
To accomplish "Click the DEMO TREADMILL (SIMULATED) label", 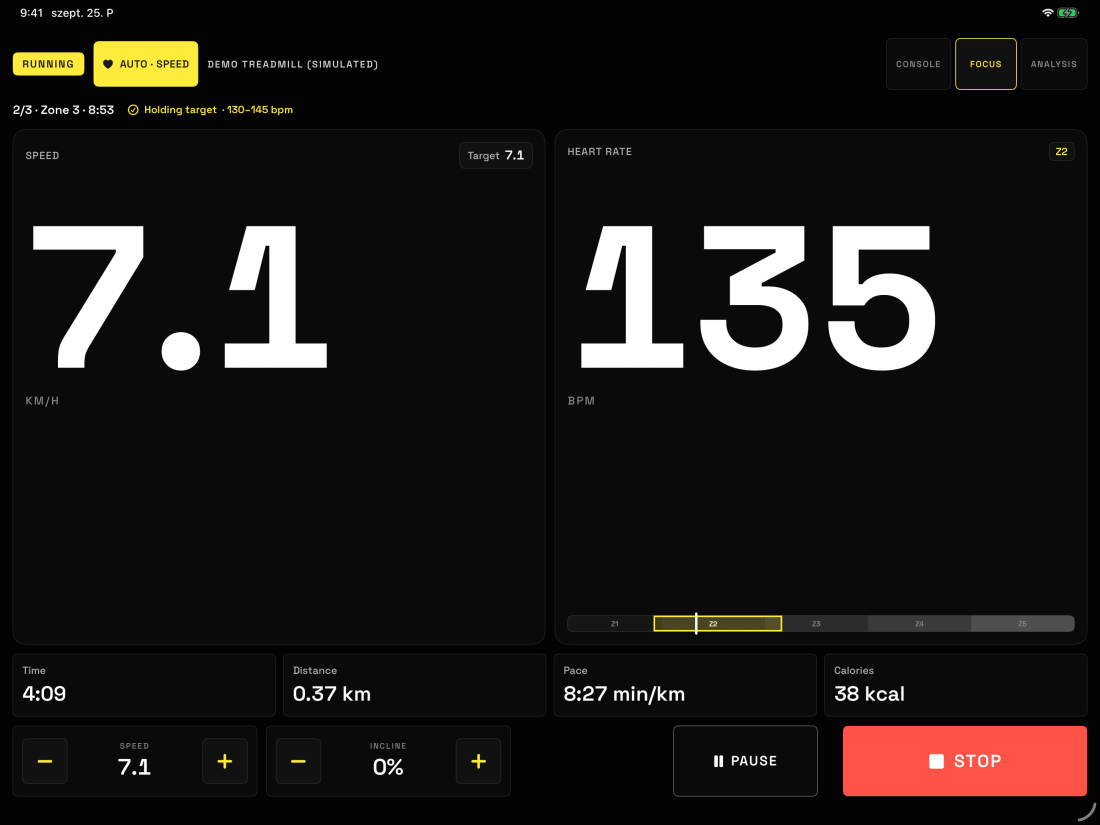I will click(293, 64).
